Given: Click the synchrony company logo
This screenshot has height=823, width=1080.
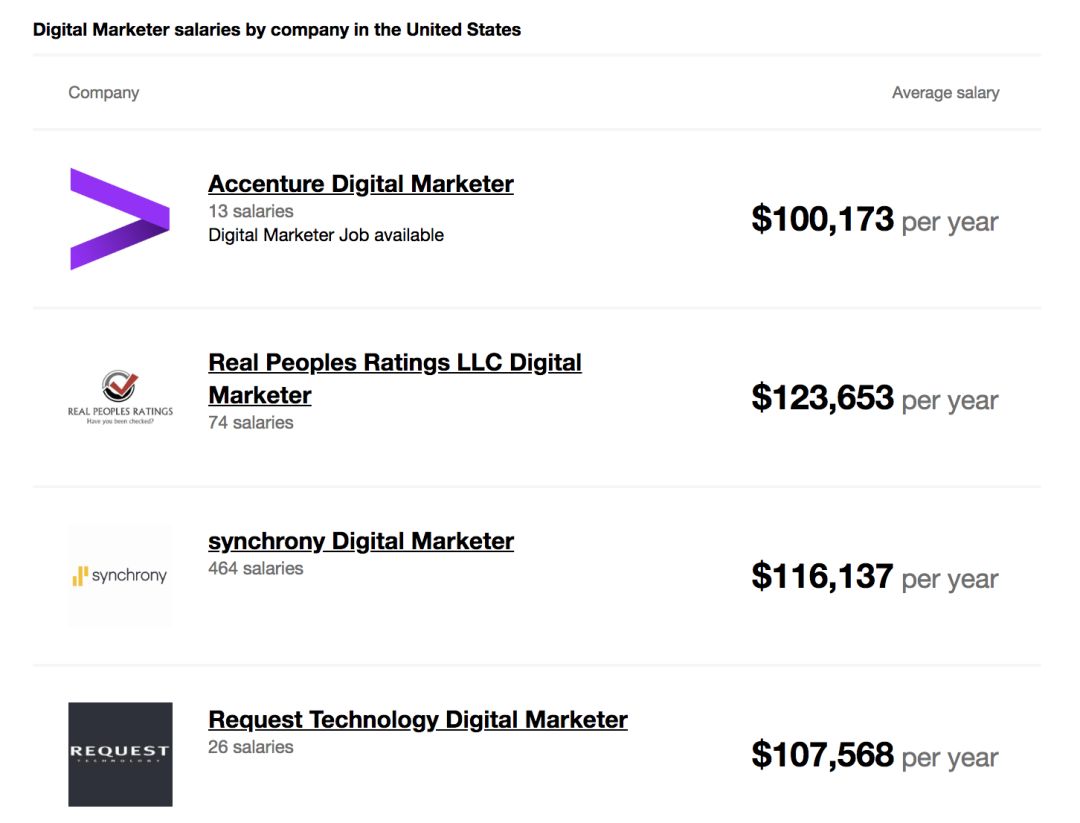Looking at the screenshot, I should tap(120, 576).
